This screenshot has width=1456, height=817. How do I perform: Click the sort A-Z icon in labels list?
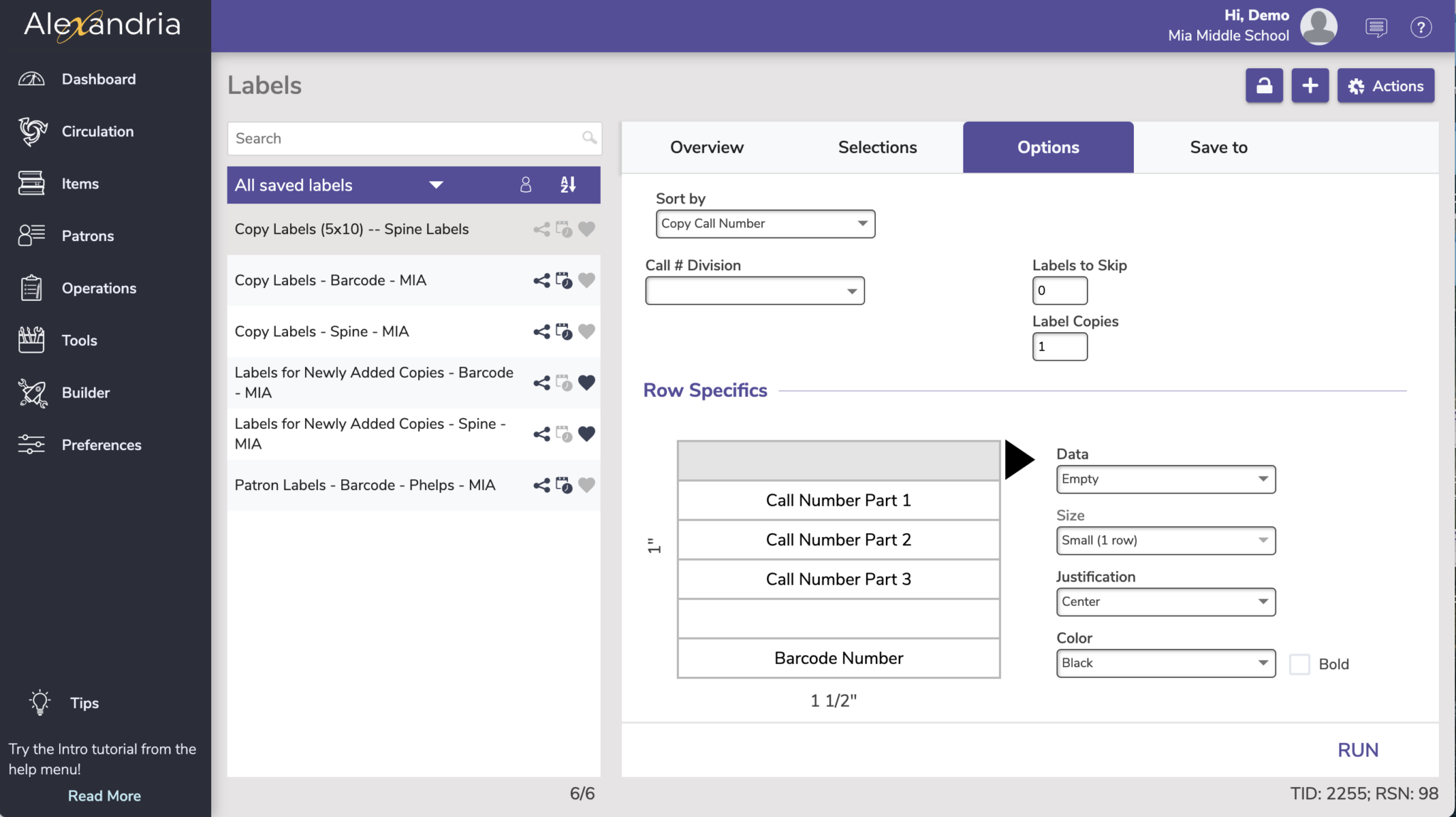[568, 185]
